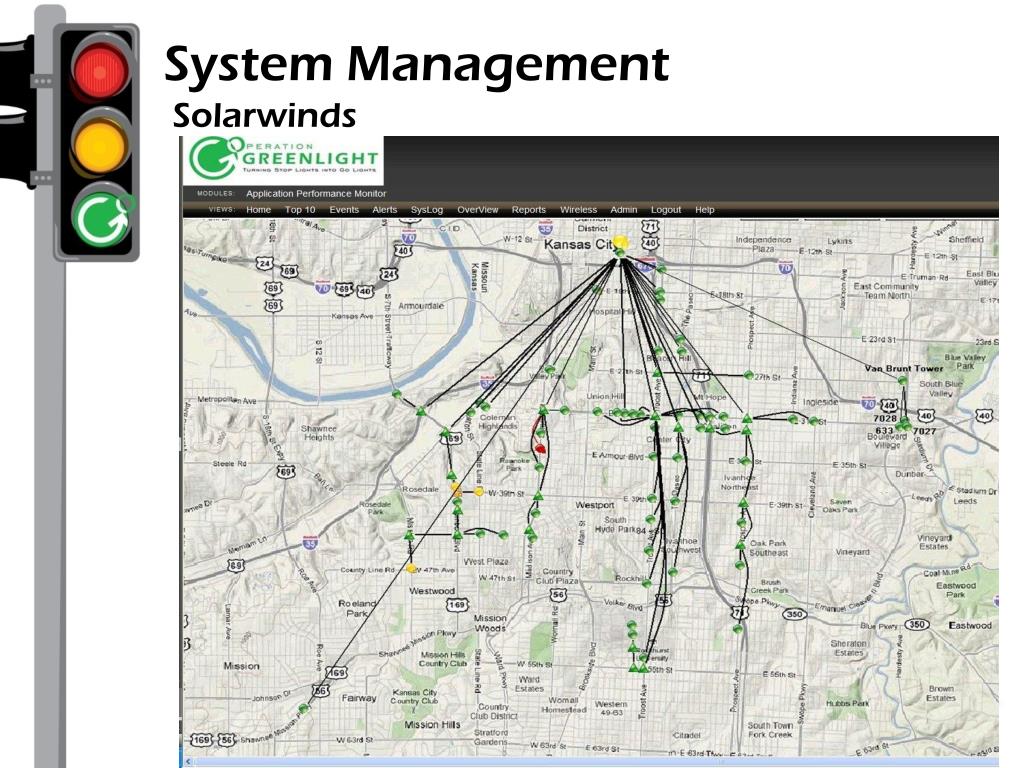The height and width of the screenshot is (768, 1024).
Task: Open the OverView menu item
Action: point(477,210)
